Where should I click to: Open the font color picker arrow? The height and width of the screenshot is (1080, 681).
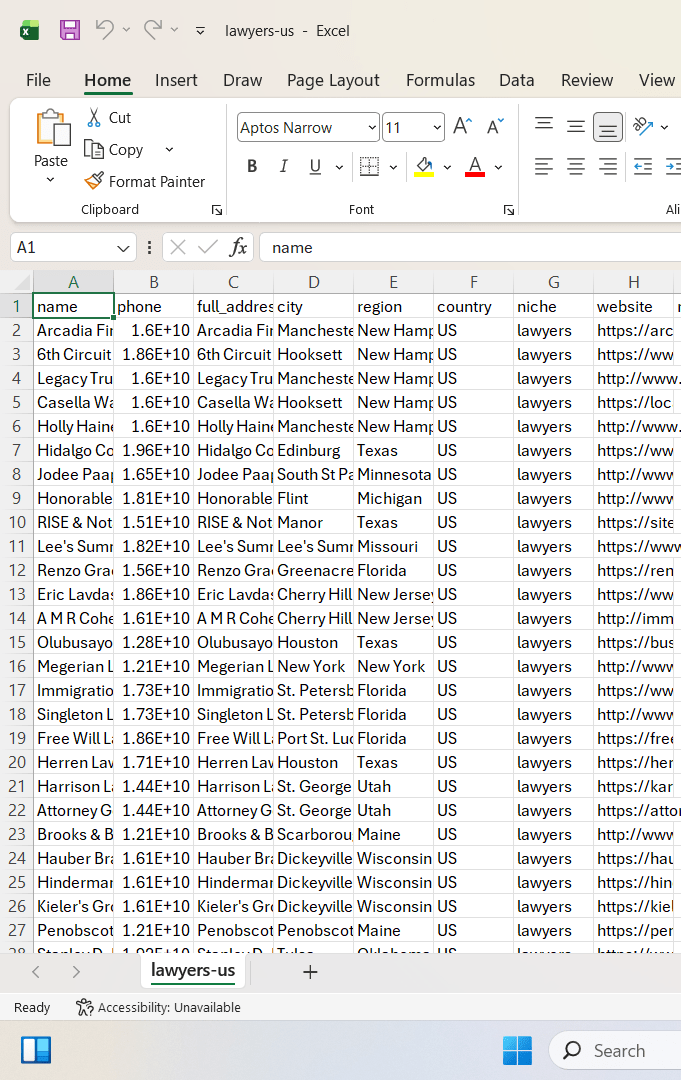point(499,167)
